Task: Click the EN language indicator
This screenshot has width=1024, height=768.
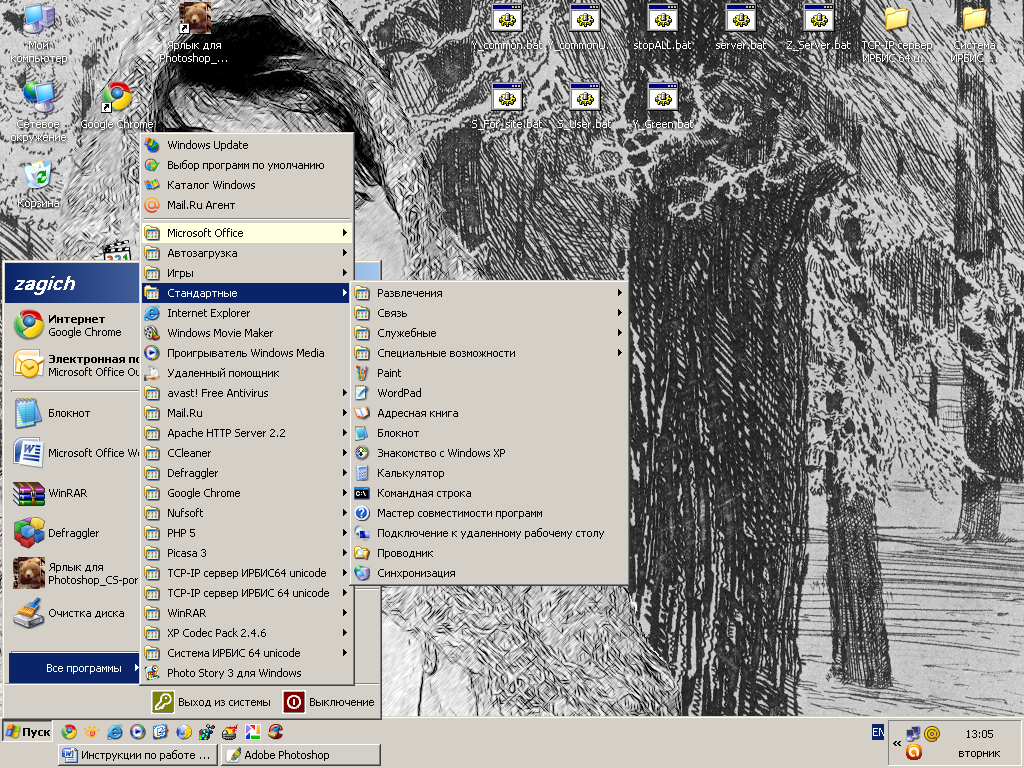Action: [878, 733]
